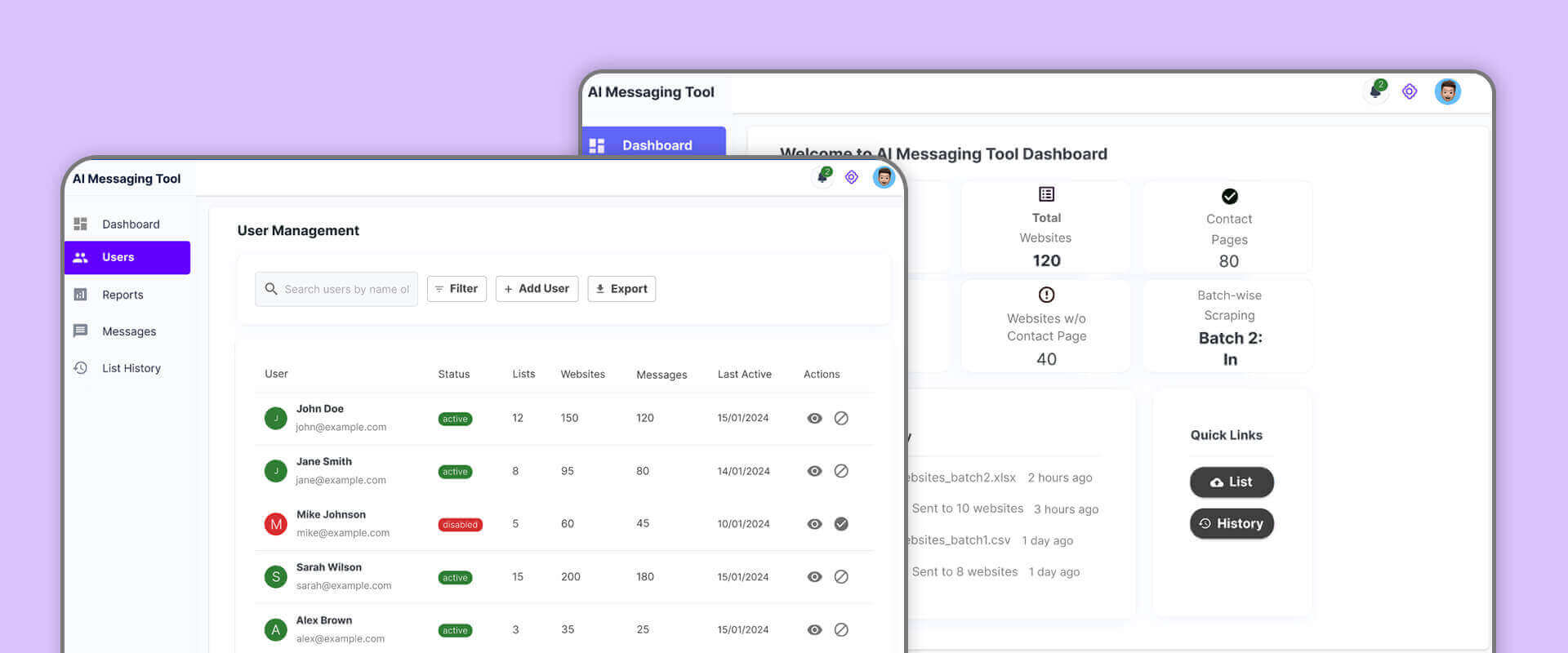Click the Add User button
The width and height of the screenshot is (1568, 653).
(537, 289)
